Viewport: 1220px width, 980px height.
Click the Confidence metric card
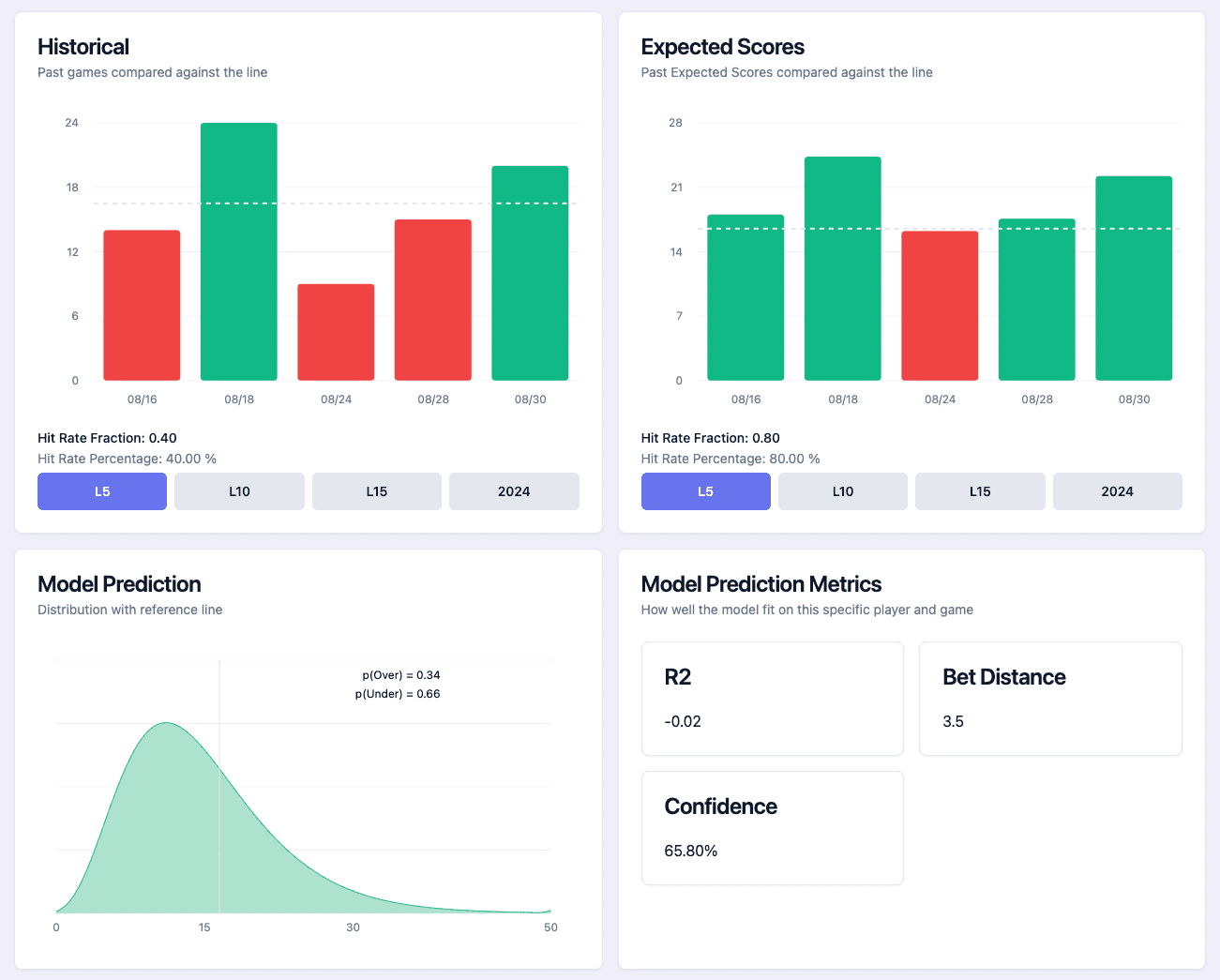(773, 828)
